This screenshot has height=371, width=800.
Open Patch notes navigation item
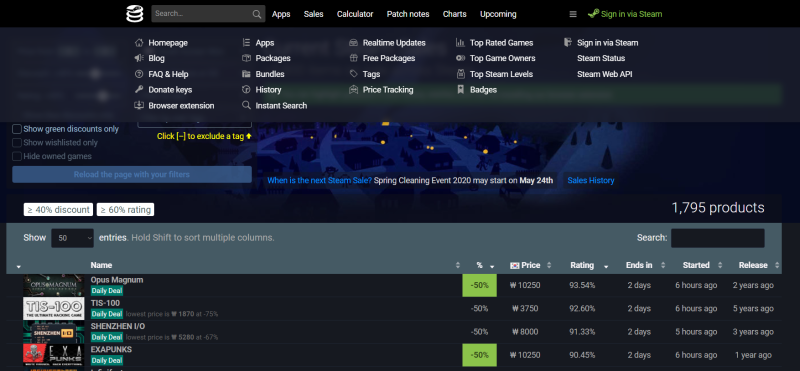tap(408, 14)
